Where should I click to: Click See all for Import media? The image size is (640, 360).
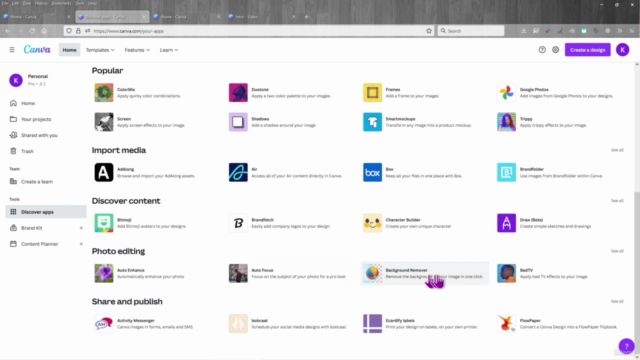[x=617, y=150]
